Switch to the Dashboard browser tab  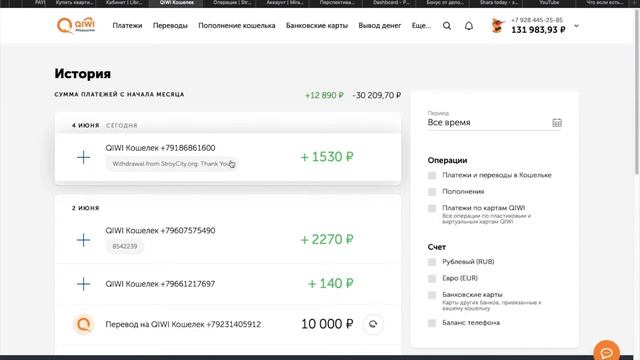(391, 3)
